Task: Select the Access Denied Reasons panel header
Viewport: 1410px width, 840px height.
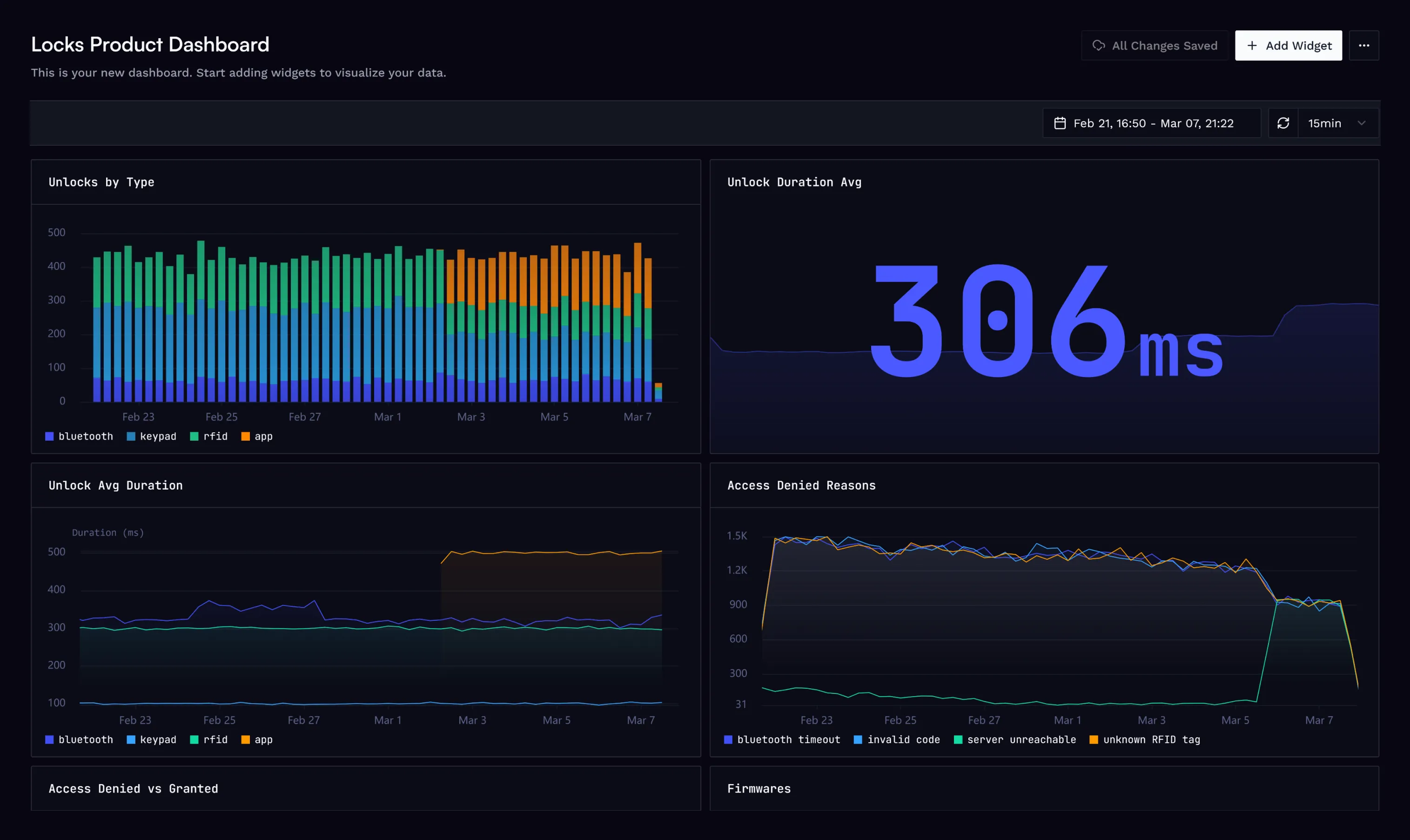Action: [x=801, y=485]
